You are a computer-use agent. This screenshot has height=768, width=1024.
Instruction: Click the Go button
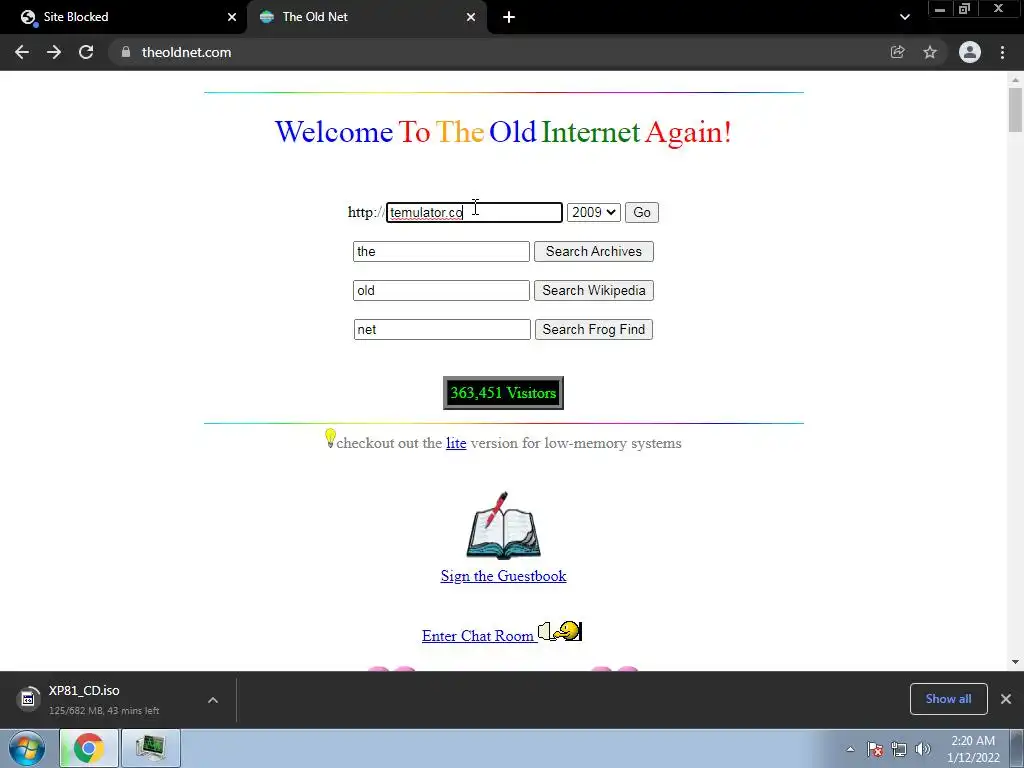(x=641, y=212)
